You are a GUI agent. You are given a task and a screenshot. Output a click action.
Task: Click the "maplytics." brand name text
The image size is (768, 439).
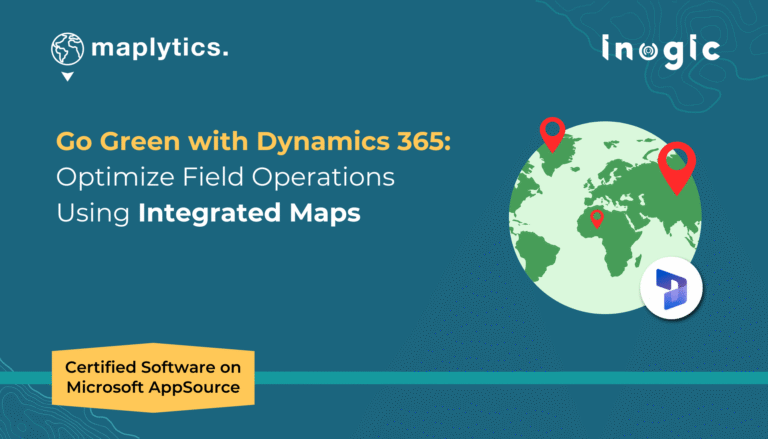point(160,48)
